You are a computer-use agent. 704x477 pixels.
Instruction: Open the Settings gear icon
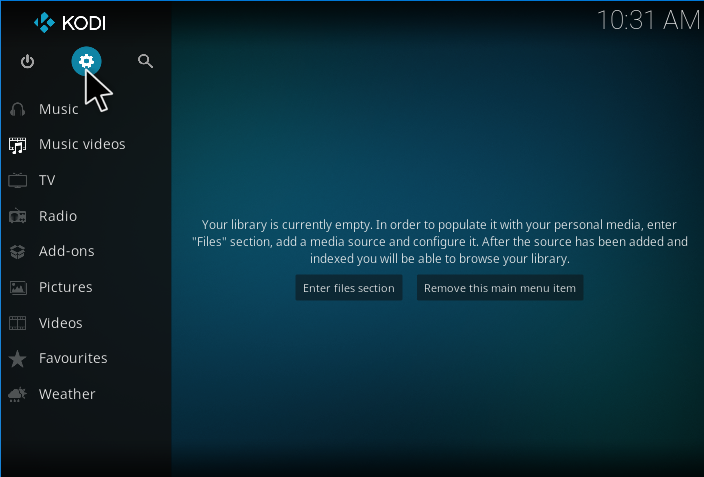86,61
